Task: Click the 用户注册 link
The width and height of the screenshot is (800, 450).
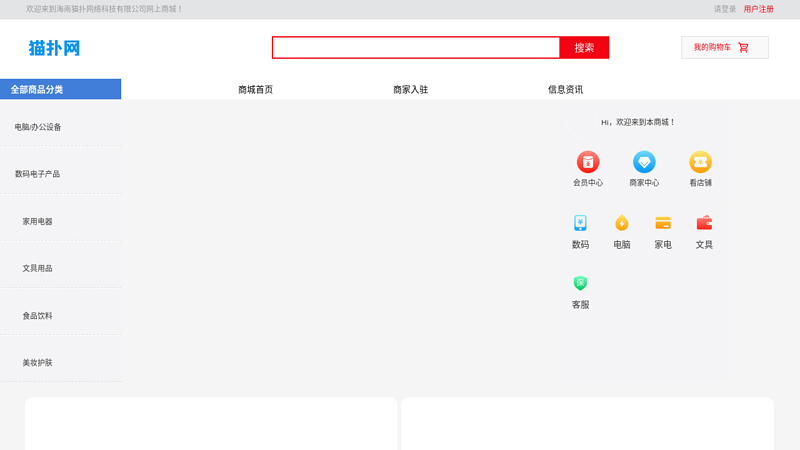Action: (x=758, y=9)
